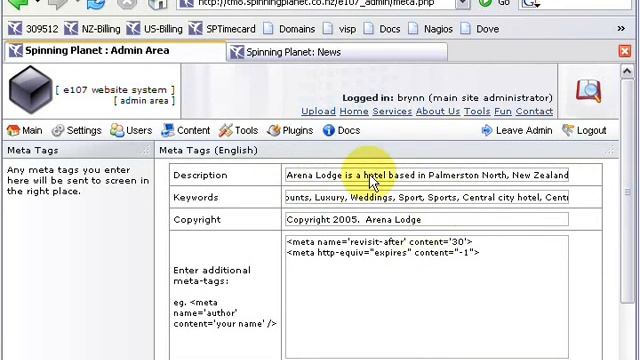Click the vertical scrollbar thumb
The height and width of the screenshot is (360, 640).
(x=627, y=192)
